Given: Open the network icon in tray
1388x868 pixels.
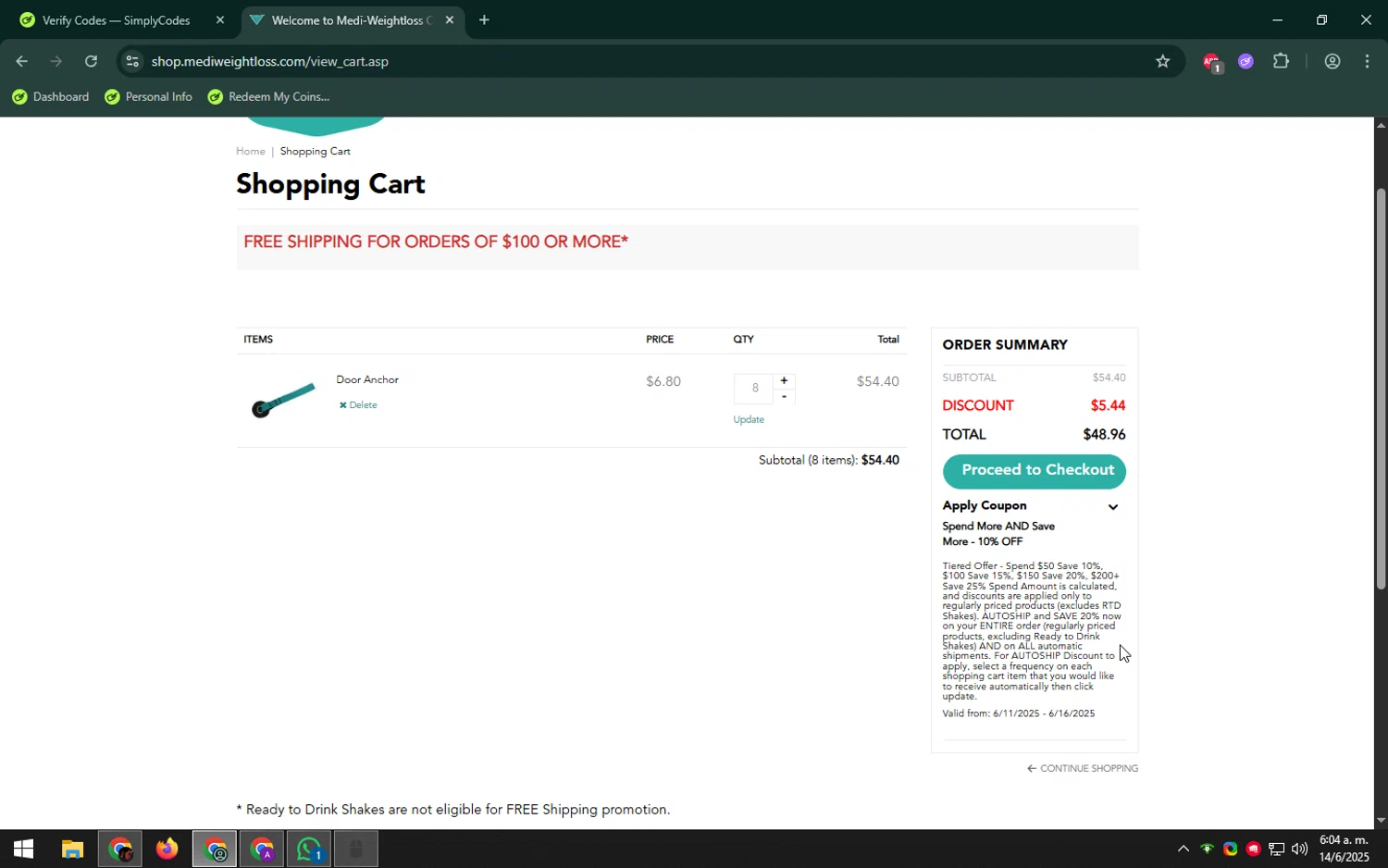Looking at the screenshot, I should (x=1277, y=849).
